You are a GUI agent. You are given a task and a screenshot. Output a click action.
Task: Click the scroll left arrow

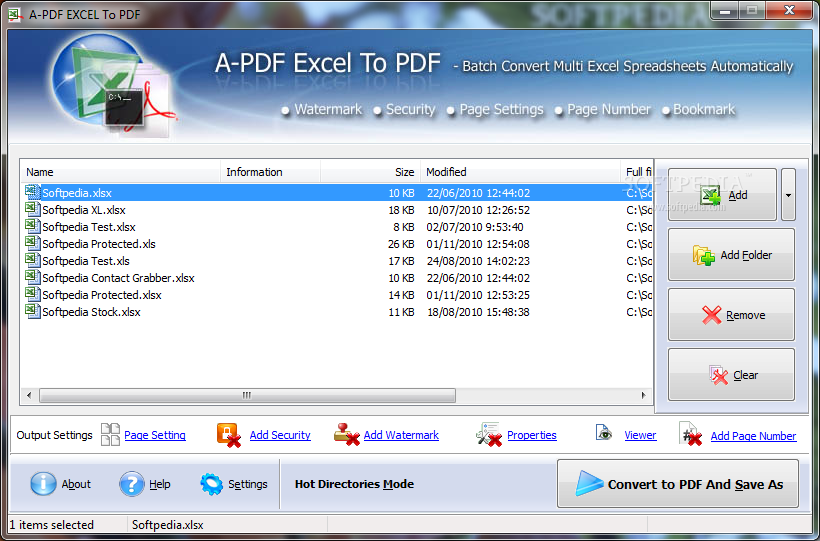coord(29,395)
